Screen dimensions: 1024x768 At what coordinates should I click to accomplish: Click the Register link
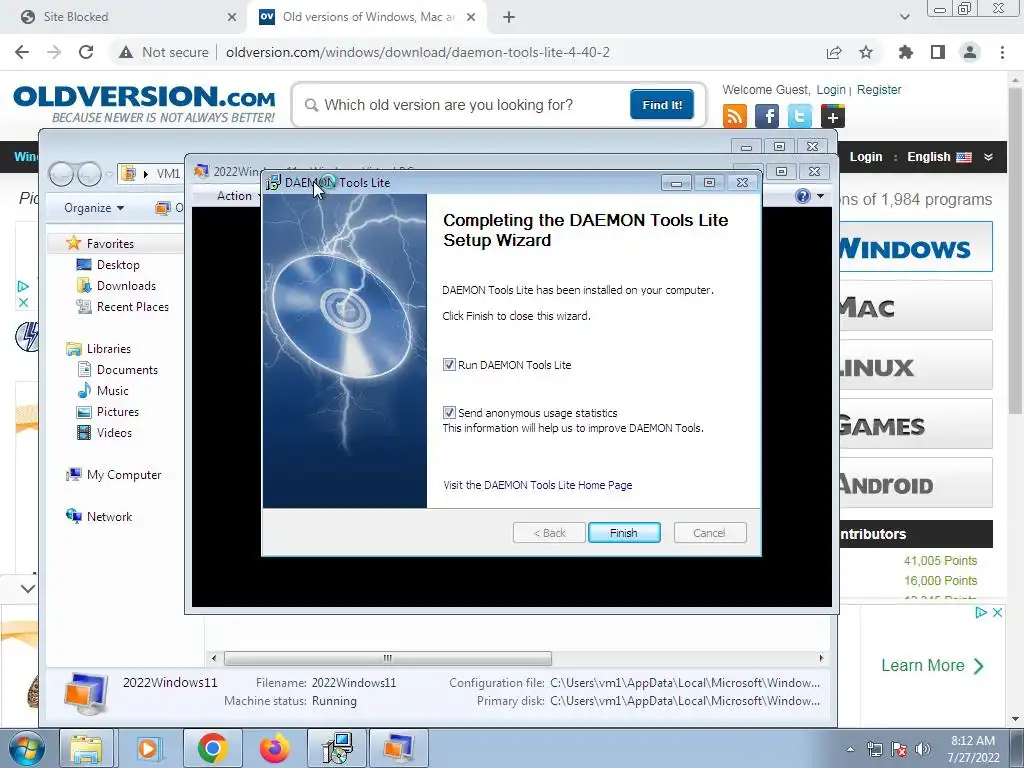point(878,89)
